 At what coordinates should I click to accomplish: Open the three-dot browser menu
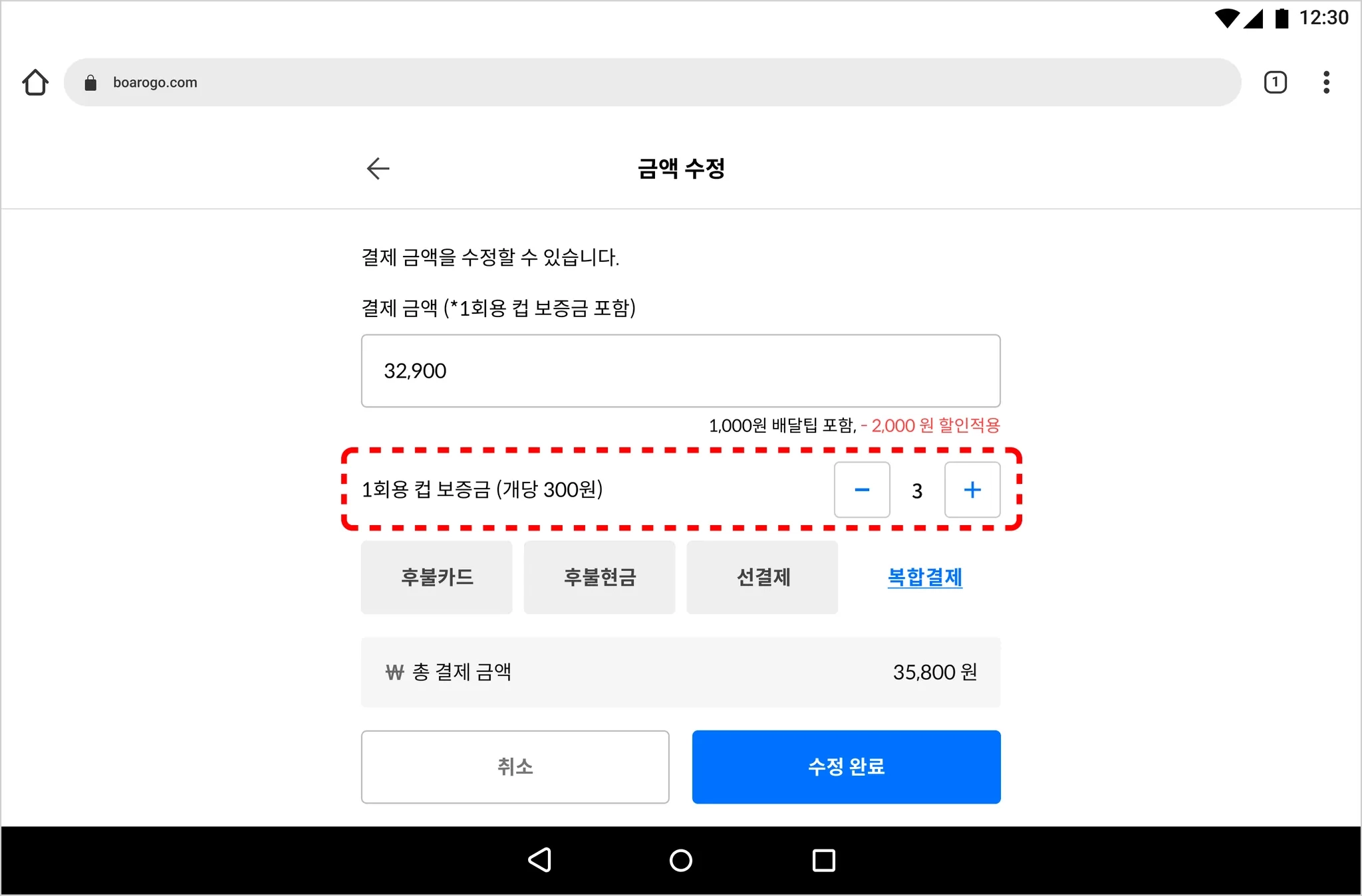1326,82
